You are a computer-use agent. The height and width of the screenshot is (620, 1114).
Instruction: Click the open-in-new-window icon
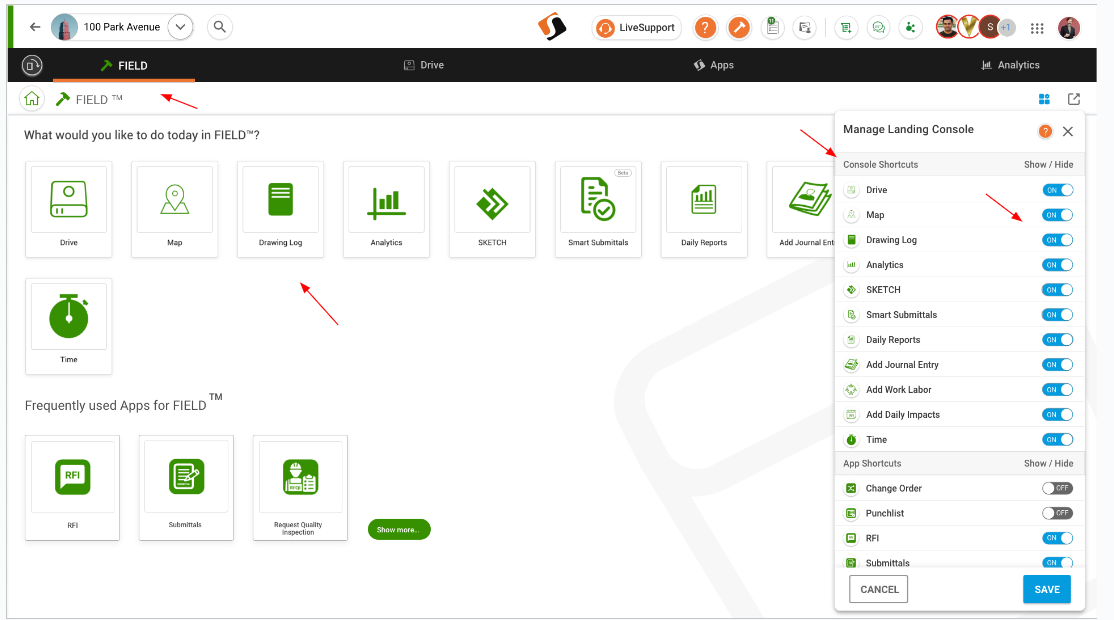tap(1074, 99)
